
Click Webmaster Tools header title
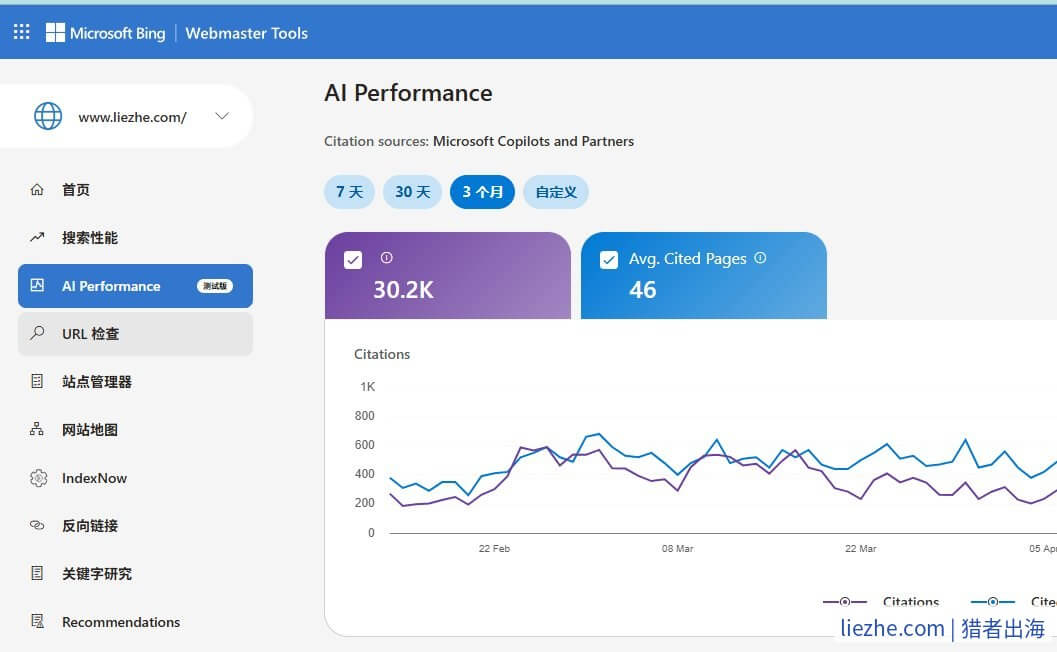247,33
